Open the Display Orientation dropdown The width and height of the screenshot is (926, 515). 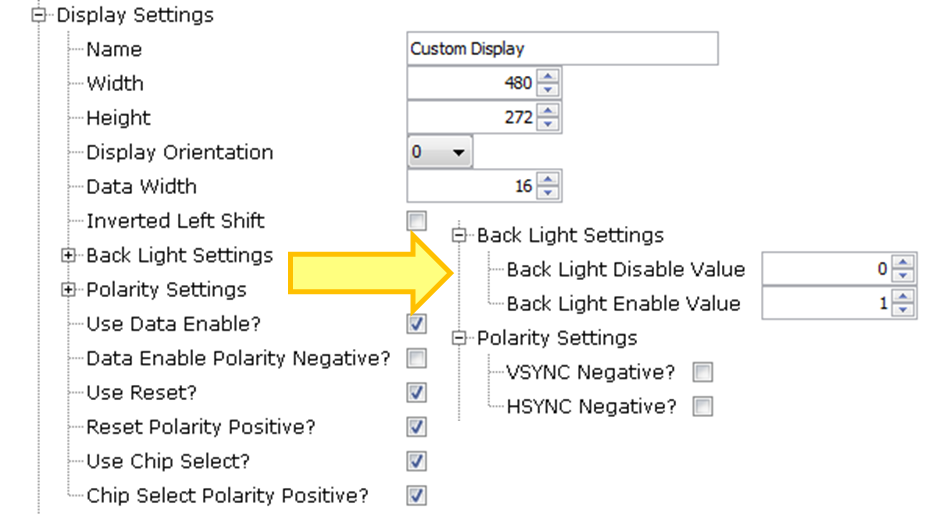pyautogui.click(x=439, y=152)
